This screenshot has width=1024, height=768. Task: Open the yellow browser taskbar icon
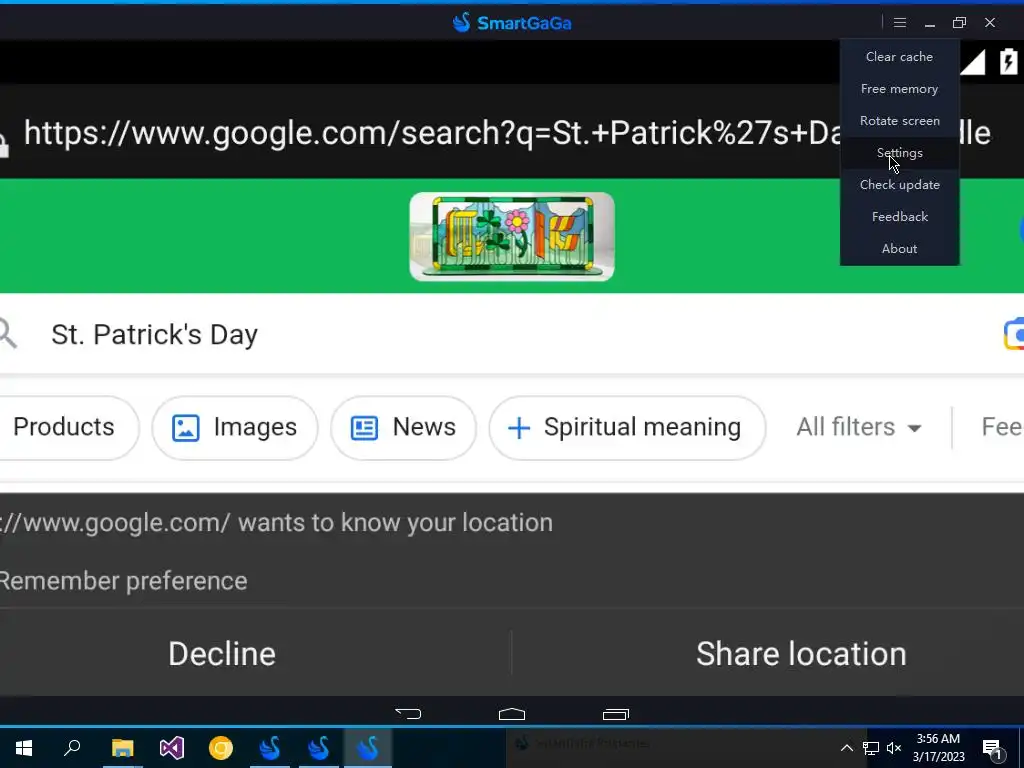(x=221, y=748)
